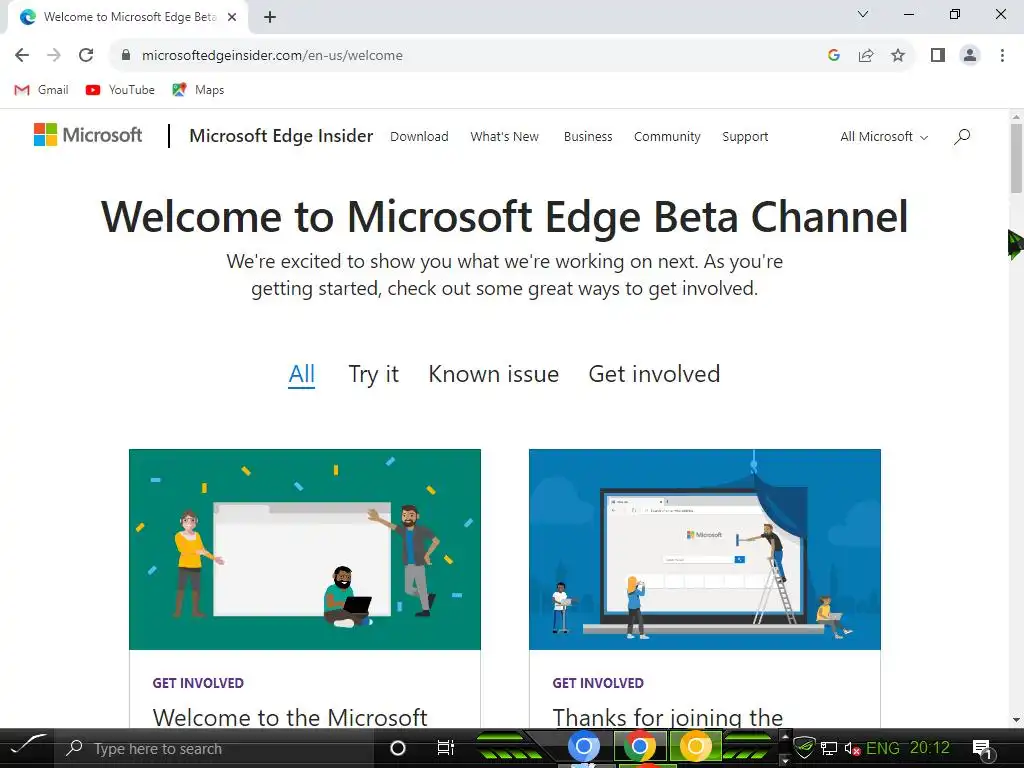Open the YouTube bookmark
This screenshot has height=768, width=1024.
(120, 90)
